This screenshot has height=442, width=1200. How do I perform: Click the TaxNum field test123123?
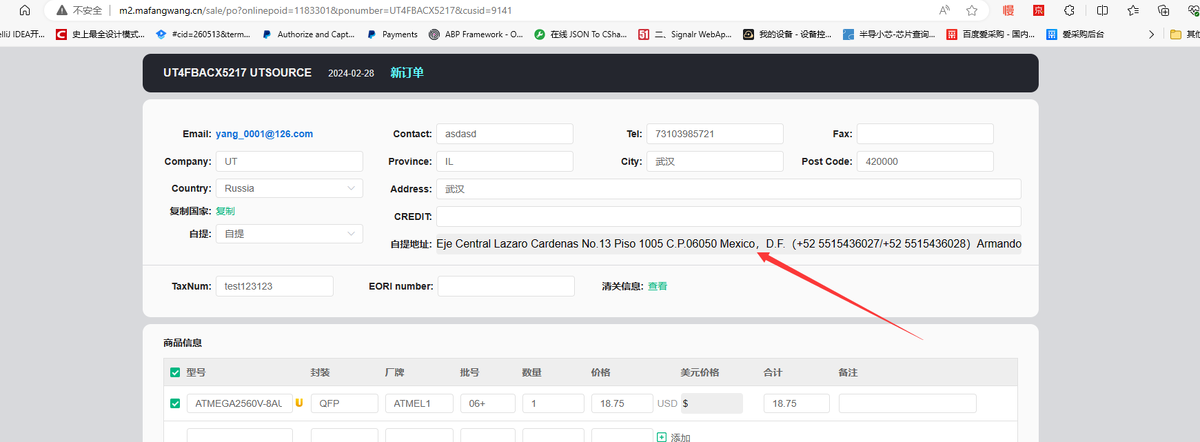pyautogui.click(x=274, y=286)
